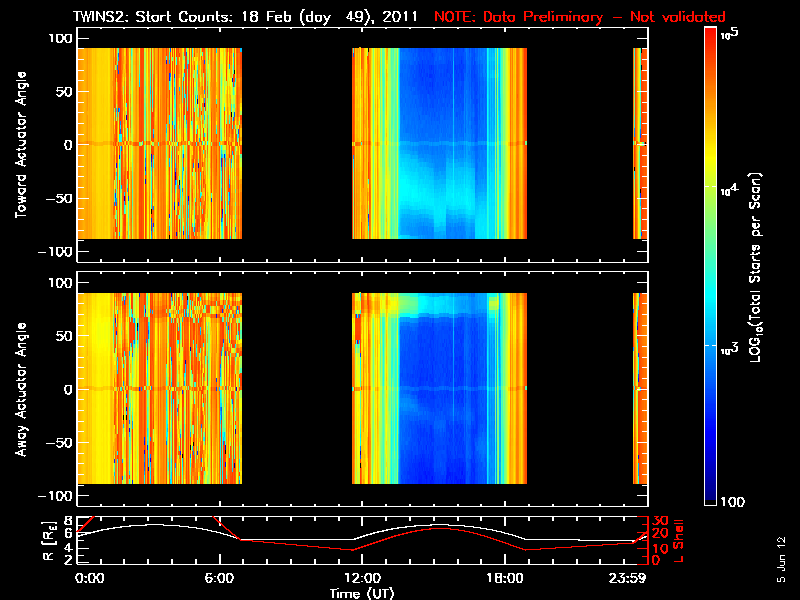Screen dimensions: 800x600
Task: Click the '-50' tick on Away Actuator axis
Action: click(x=59, y=443)
